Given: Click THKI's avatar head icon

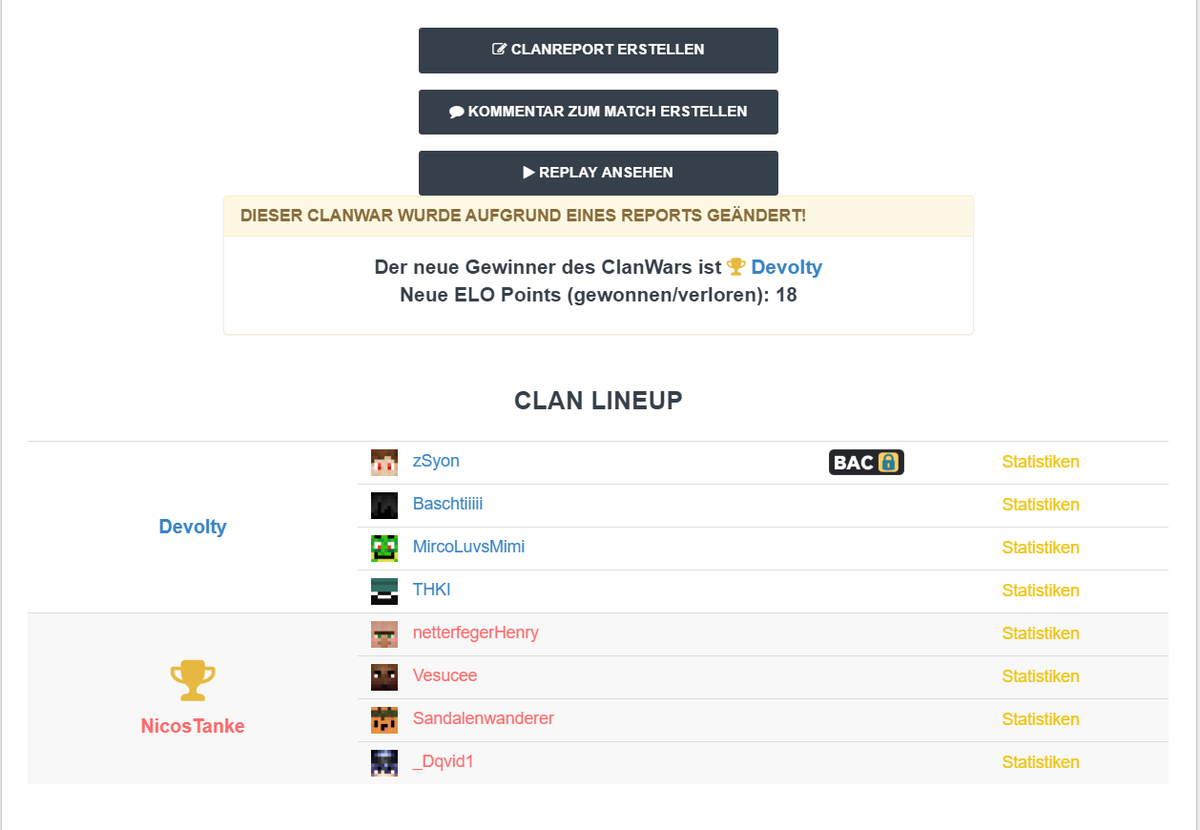Looking at the screenshot, I should (384, 592).
